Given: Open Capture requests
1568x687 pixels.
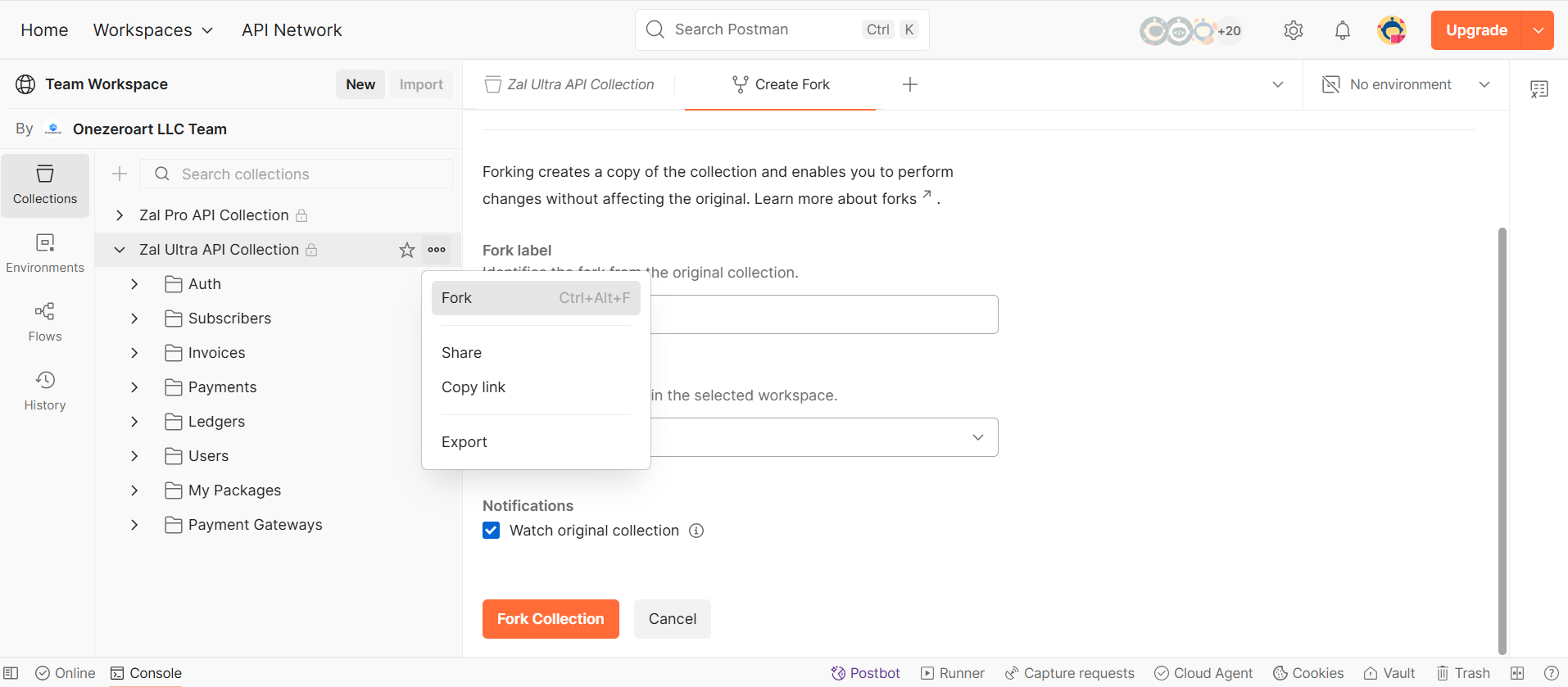Looking at the screenshot, I should tap(1070, 673).
